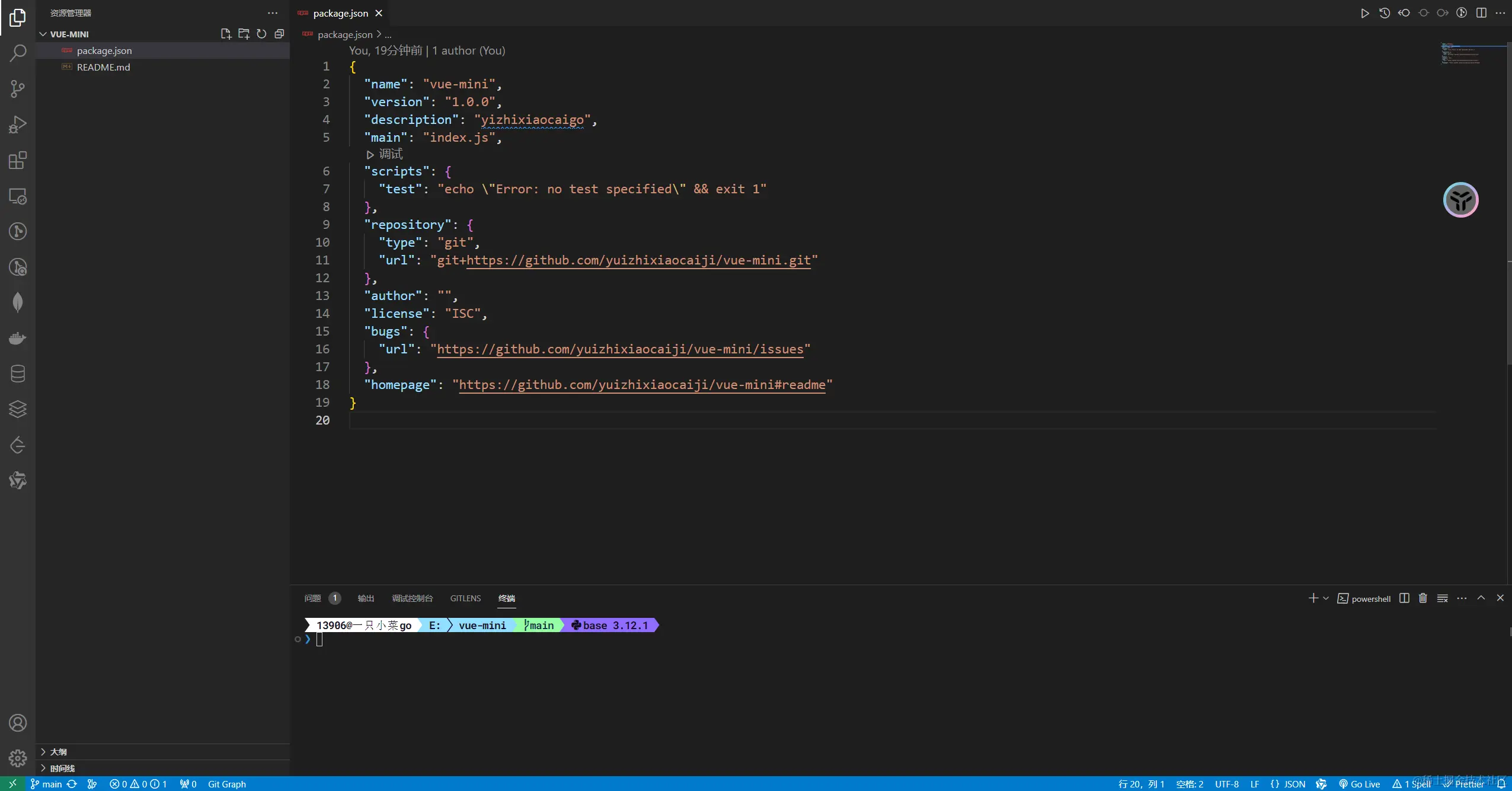
Task: Kill terminal with trash icon
Action: click(x=1423, y=598)
